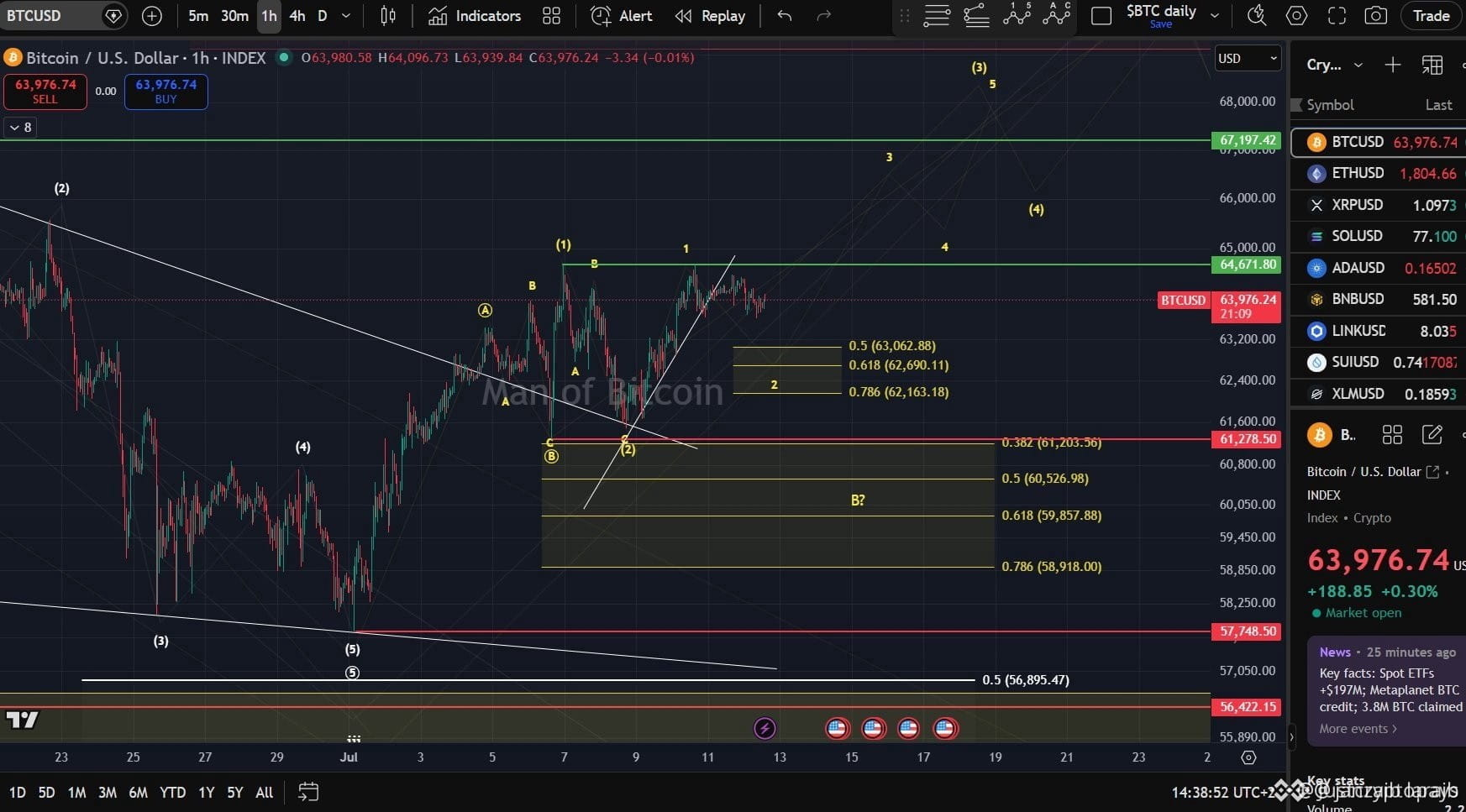This screenshot has height=812, width=1466.
Task: Select the 5m timeframe
Action: 198,16
